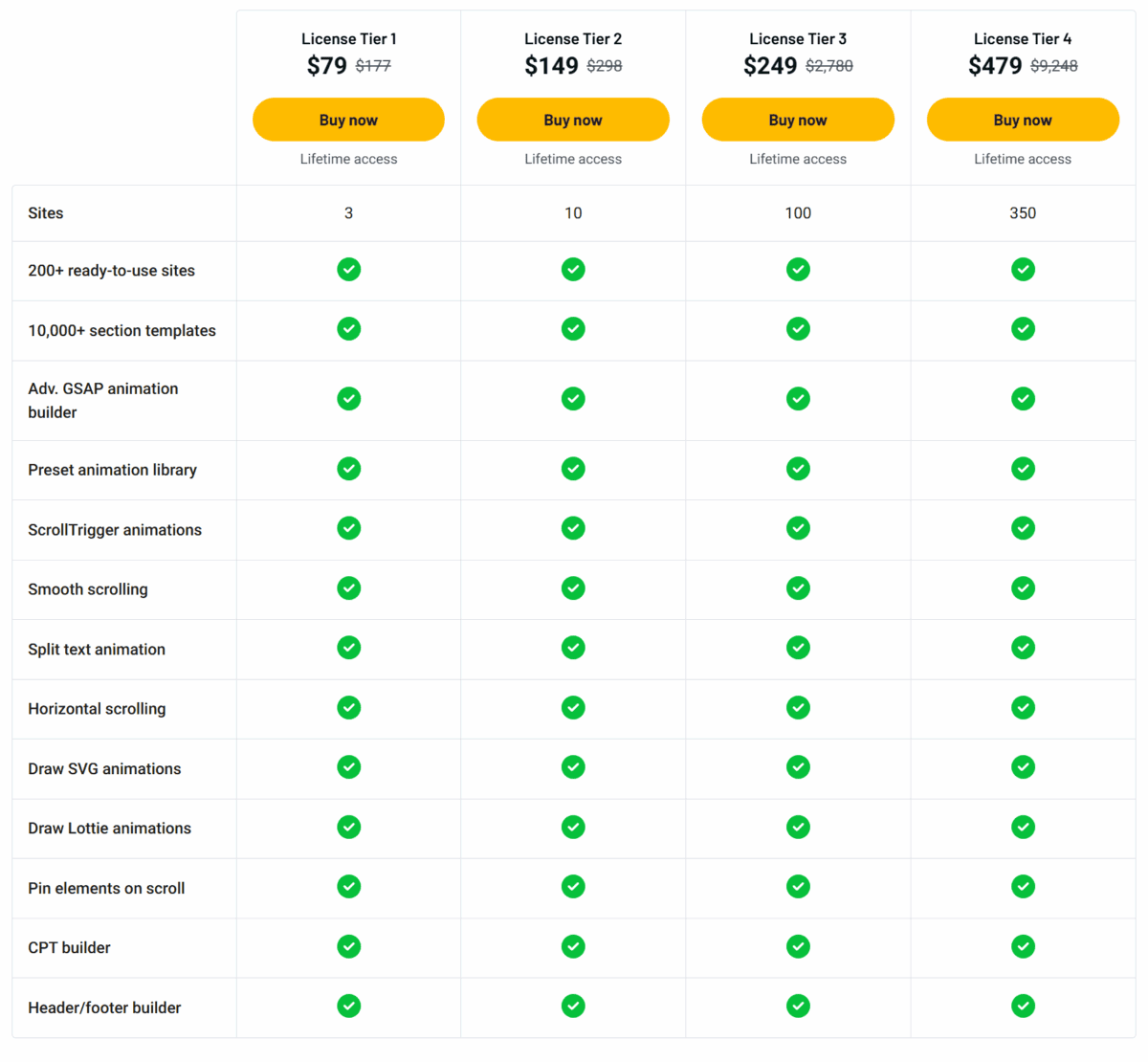Screen dimensions: 1148x1062
Task: Click the Sites count 350 cell
Action: click(x=1023, y=213)
